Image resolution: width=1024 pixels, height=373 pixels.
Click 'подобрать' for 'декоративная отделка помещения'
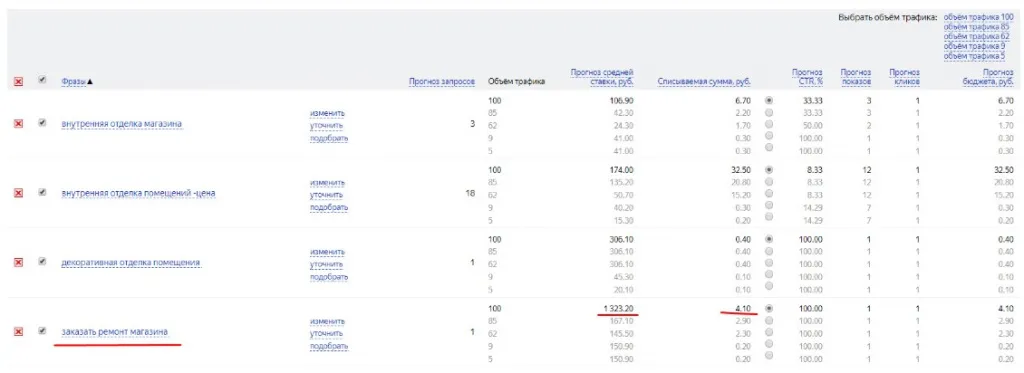click(329, 277)
